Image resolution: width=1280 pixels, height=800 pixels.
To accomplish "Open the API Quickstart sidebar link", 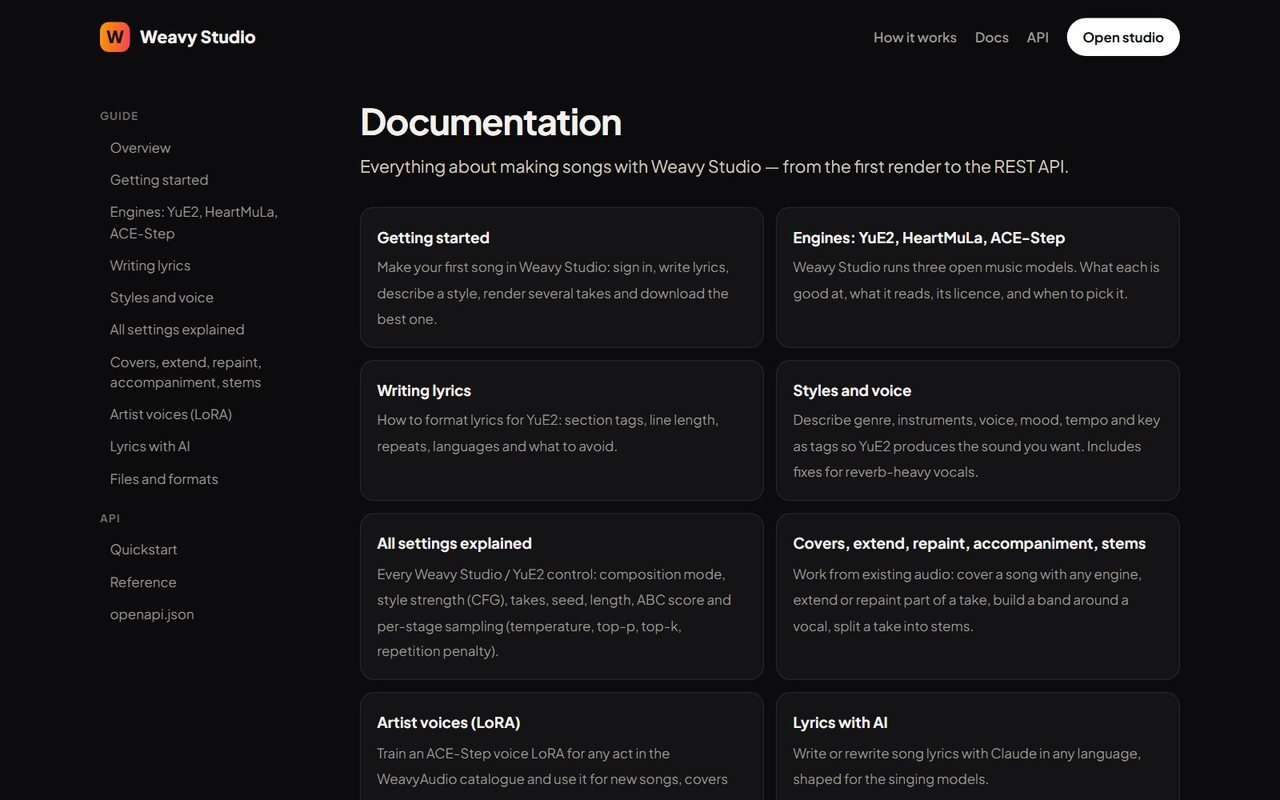I will [x=144, y=549].
